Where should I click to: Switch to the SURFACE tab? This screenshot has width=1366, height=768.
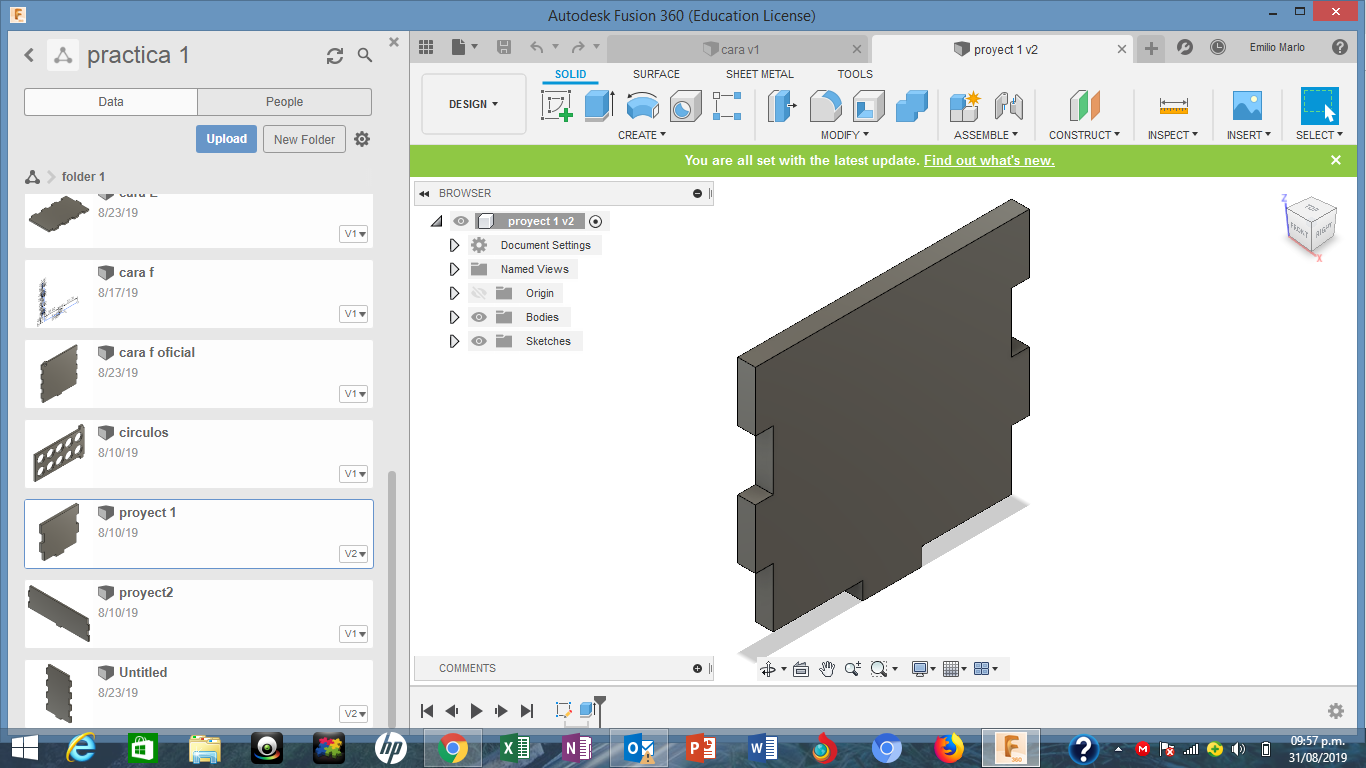click(656, 74)
